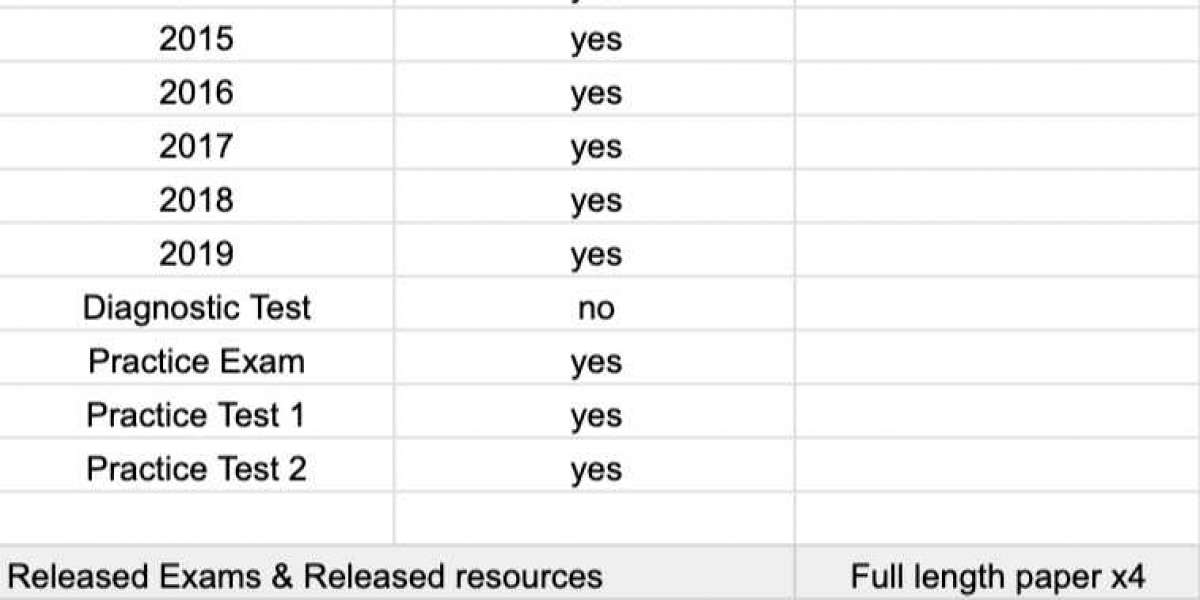
Task: Select the "yes" value for Practice Test 1
Action: click(x=595, y=416)
